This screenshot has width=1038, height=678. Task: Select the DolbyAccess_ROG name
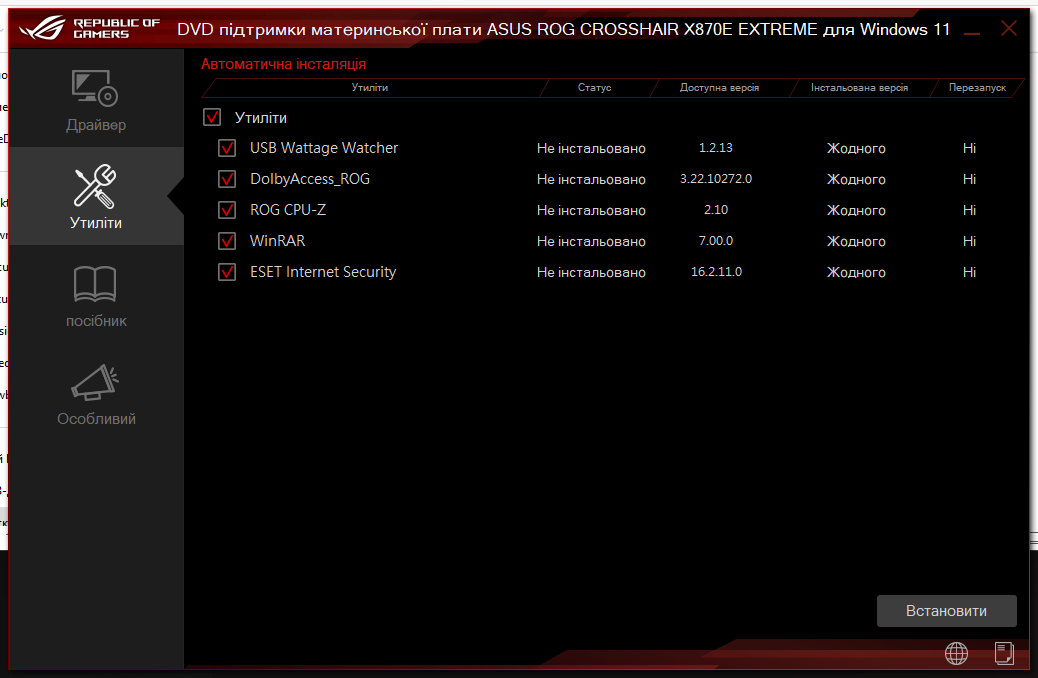point(310,179)
